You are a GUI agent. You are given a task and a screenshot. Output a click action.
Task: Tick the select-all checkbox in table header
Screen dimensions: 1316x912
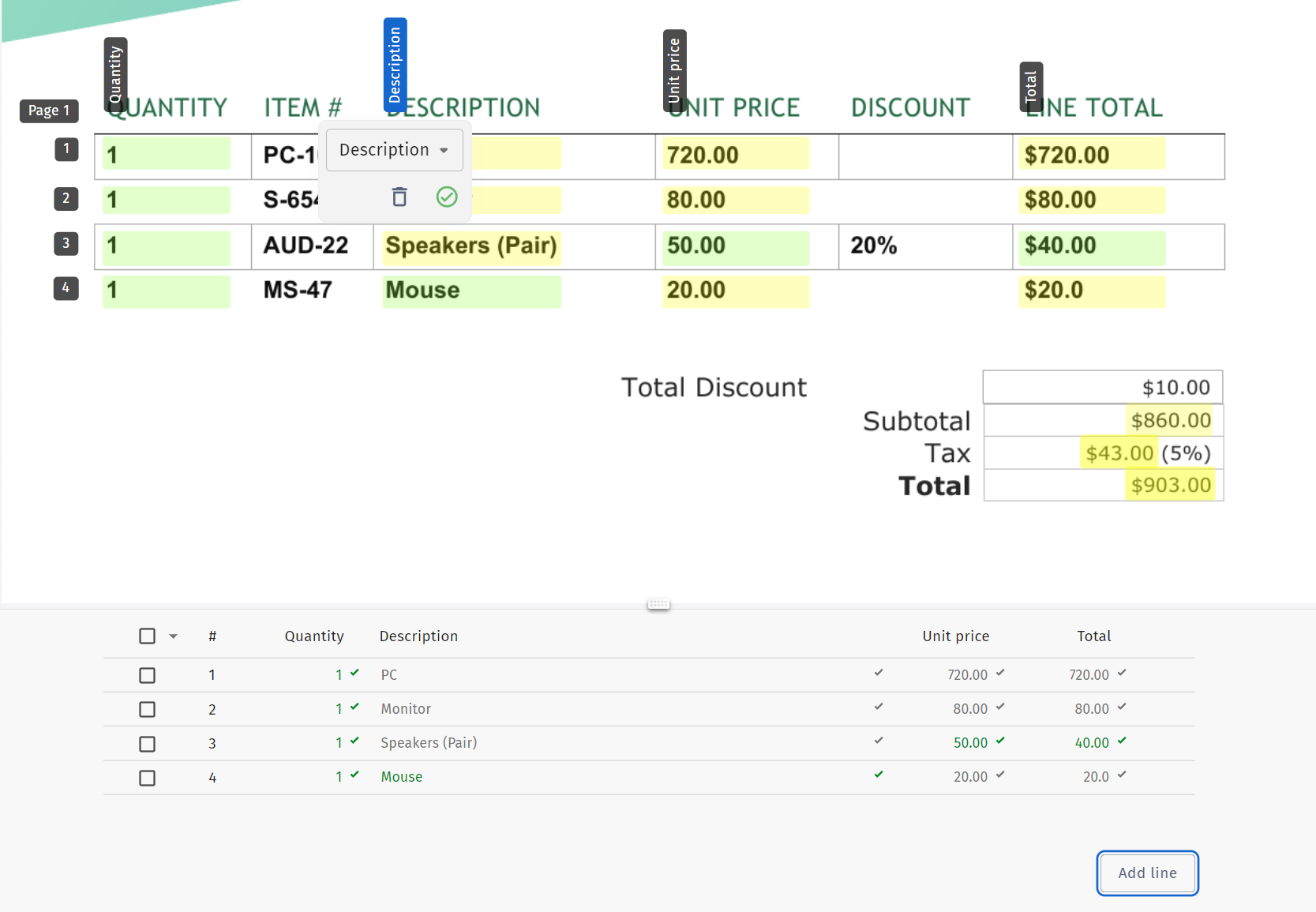click(147, 636)
